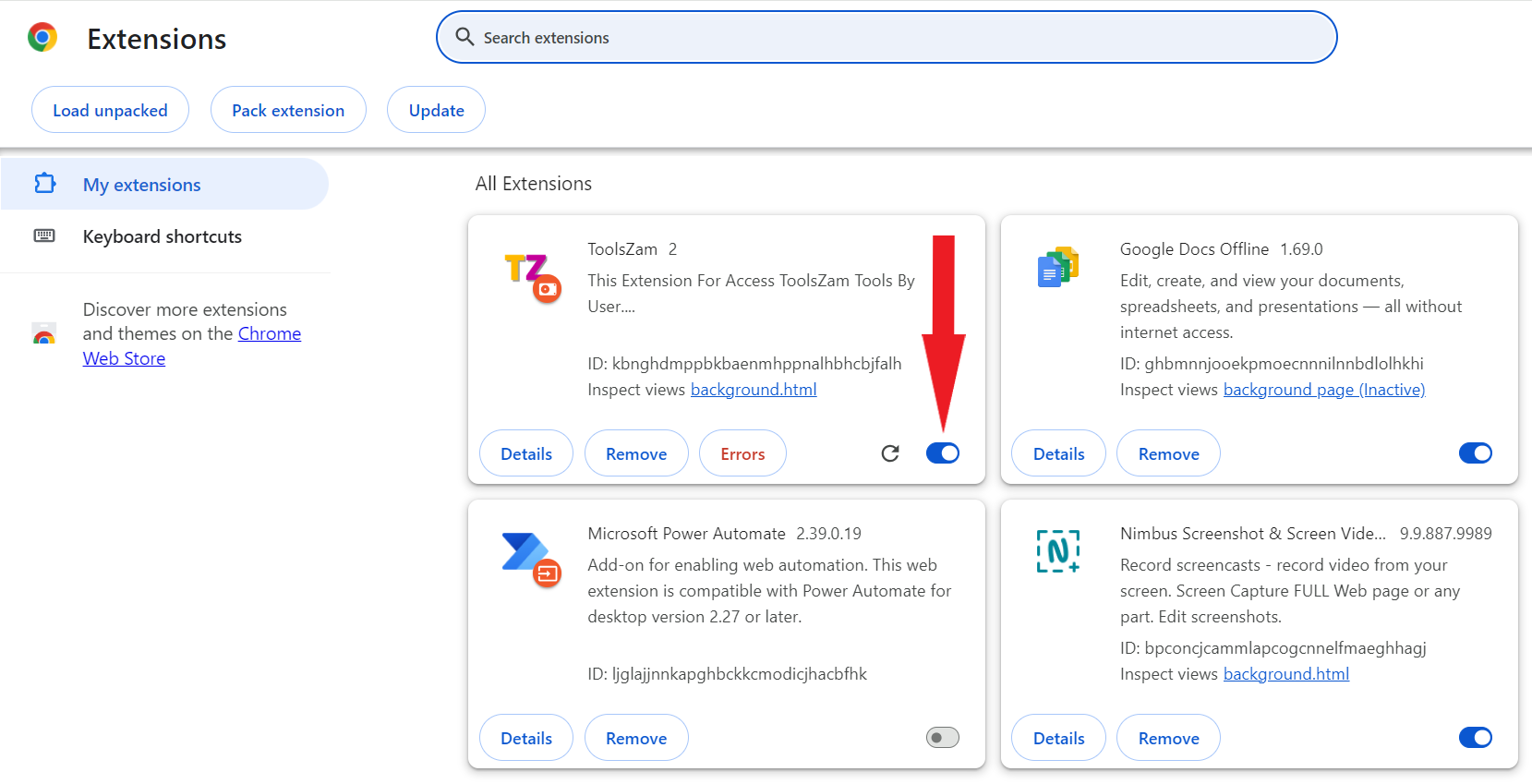Click the Nimbus Screenshot extension icon
1532x784 pixels.
1058,551
